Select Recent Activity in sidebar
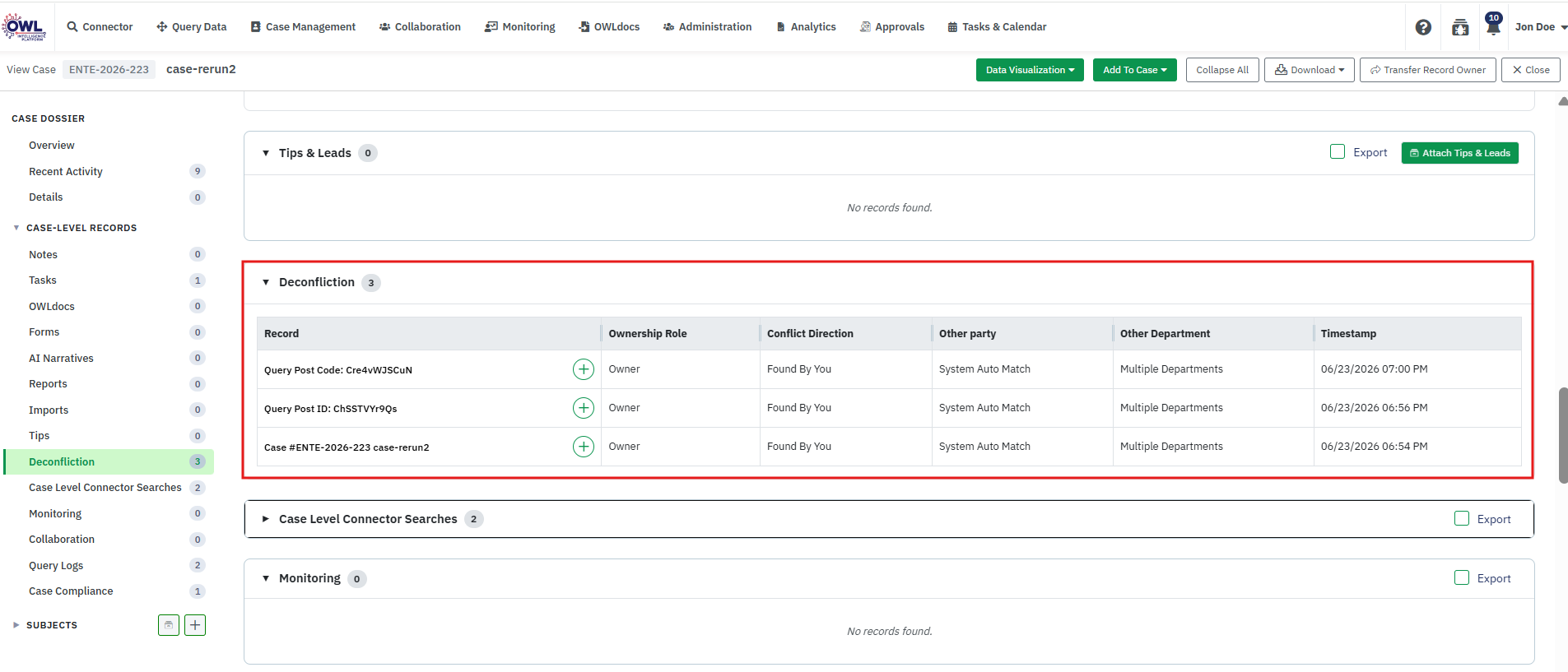Screen dimensions: 1568x672 coord(66,172)
